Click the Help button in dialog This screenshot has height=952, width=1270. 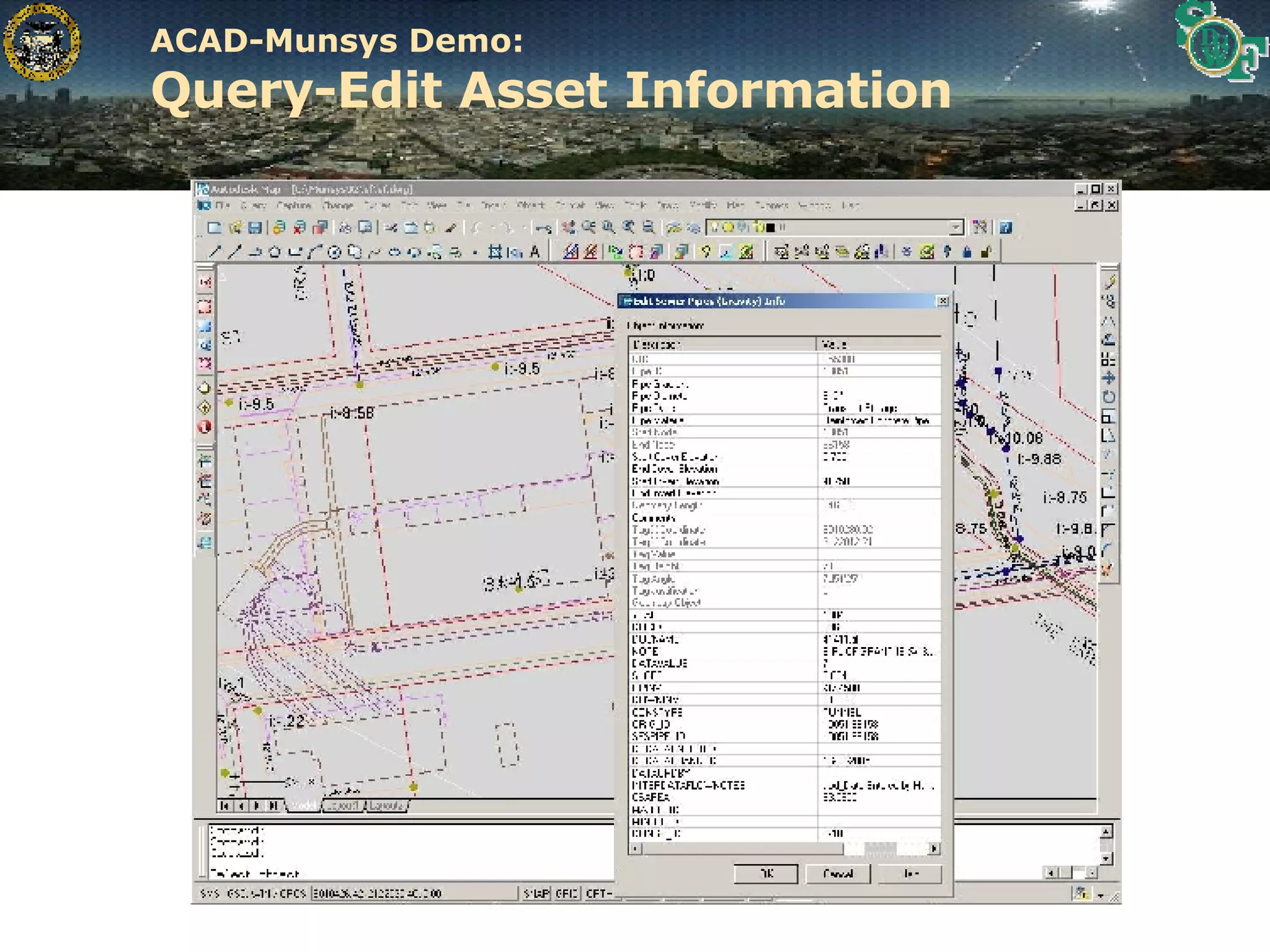[x=910, y=874]
